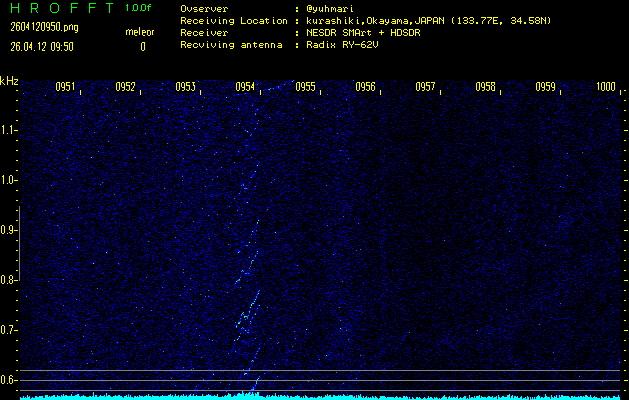The height and width of the screenshot is (400, 629).
Task: Click the 1.1 kHz frequency label
Action: point(9,130)
